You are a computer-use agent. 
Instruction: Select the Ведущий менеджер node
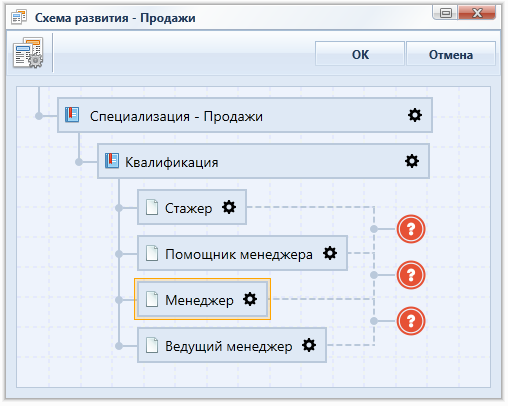(x=232, y=345)
